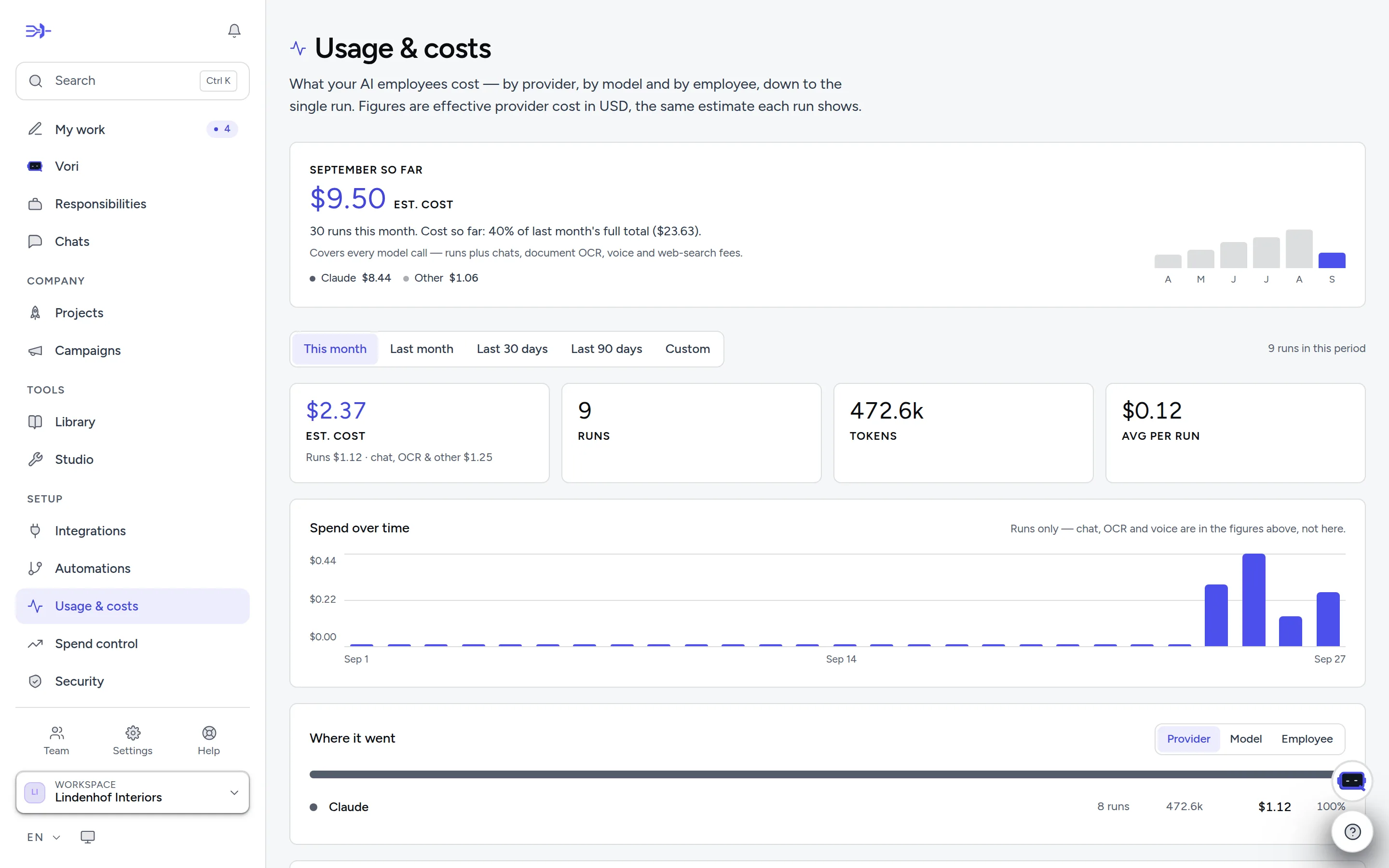Select the Custom period tab
Image resolution: width=1389 pixels, height=868 pixels.
click(688, 349)
